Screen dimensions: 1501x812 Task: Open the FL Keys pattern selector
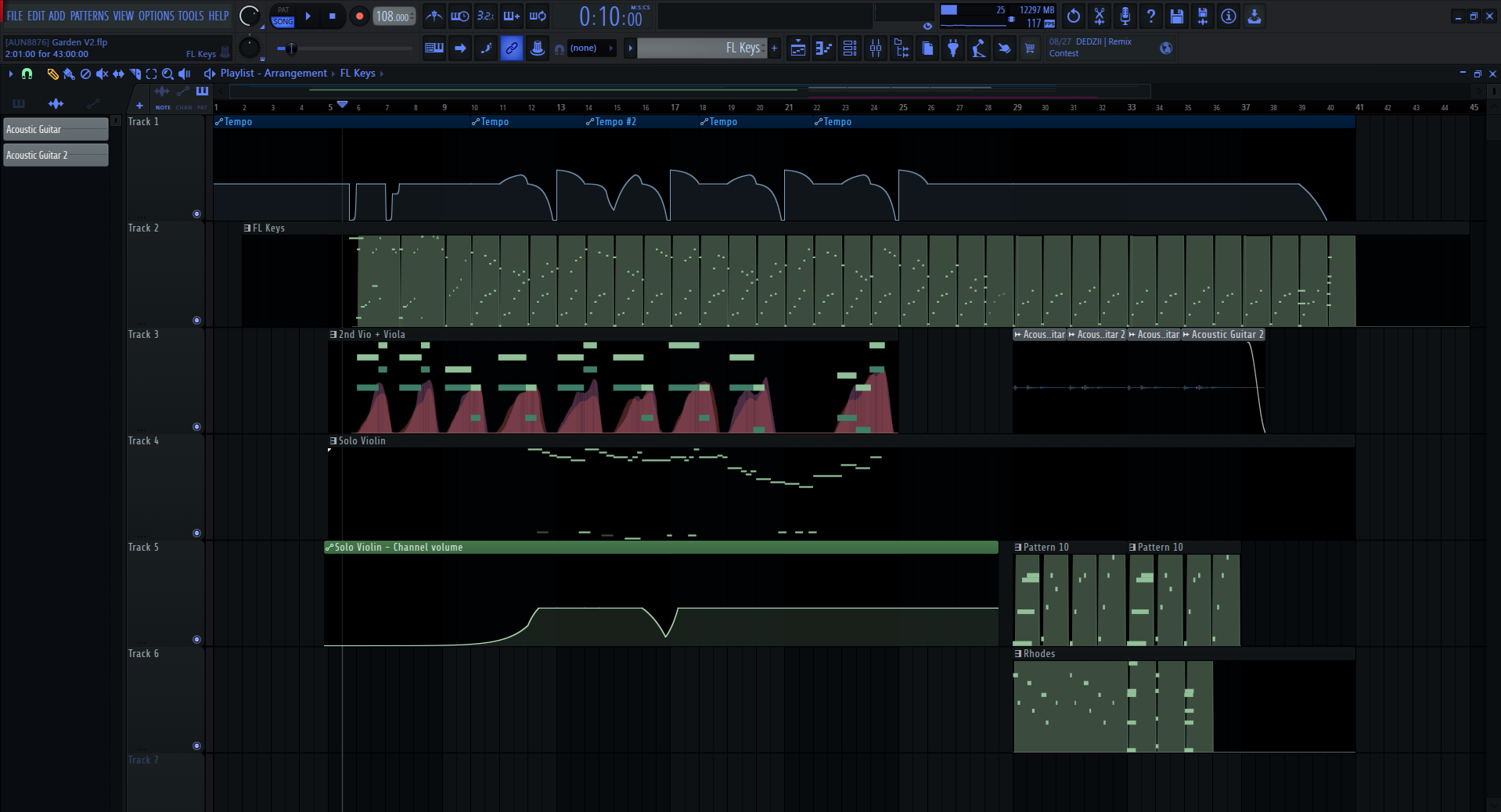[702, 49]
